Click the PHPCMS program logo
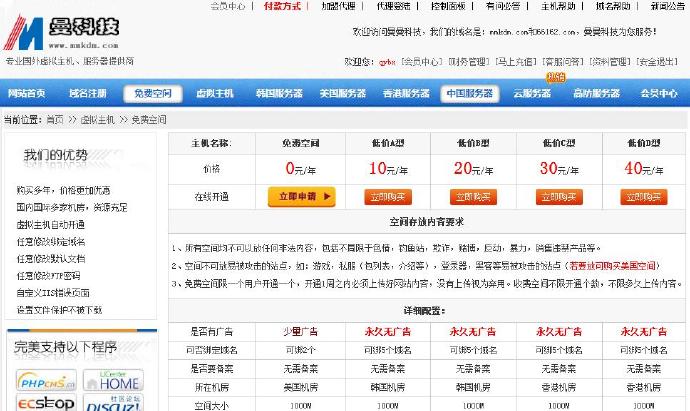The width and height of the screenshot is (690, 411). tap(39, 381)
